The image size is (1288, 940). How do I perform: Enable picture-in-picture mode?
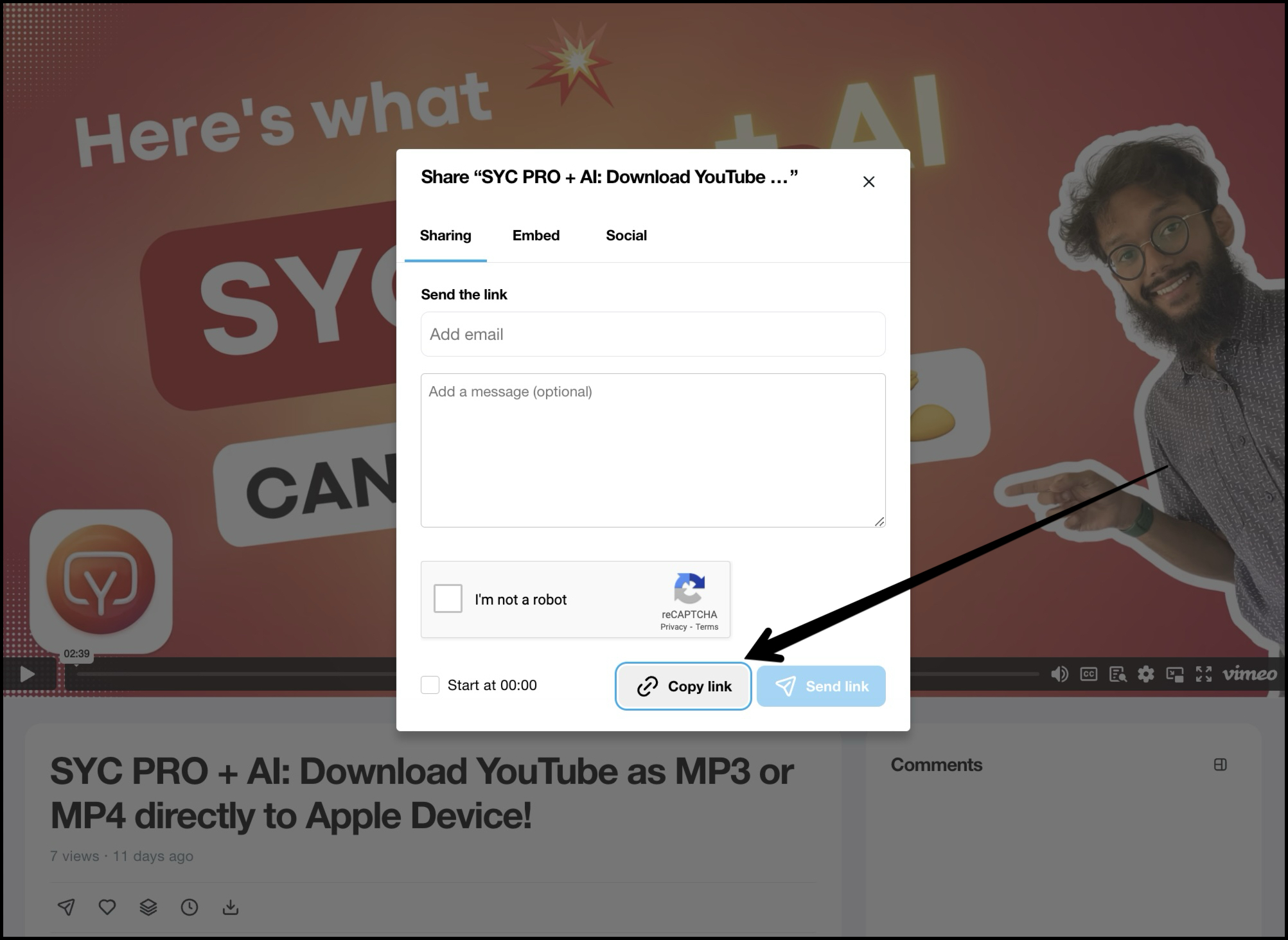click(1175, 674)
